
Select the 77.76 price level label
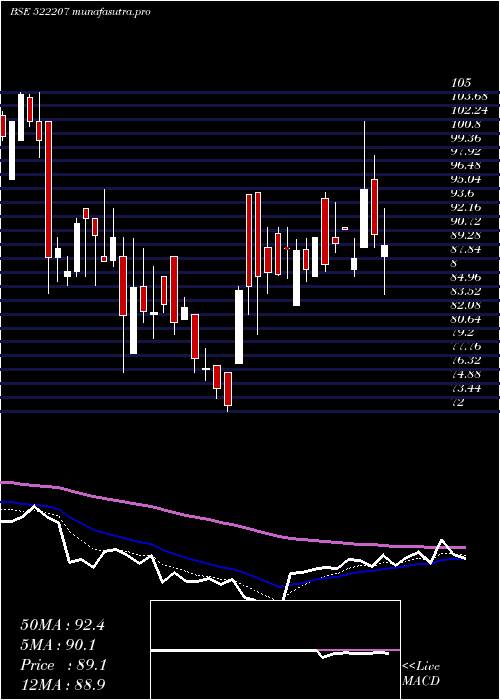coord(468,346)
